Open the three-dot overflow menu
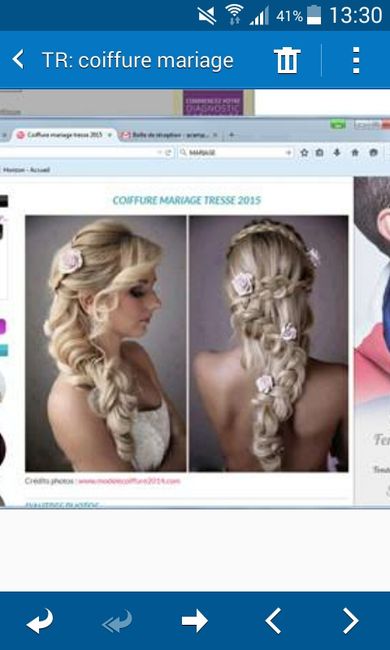 [356, 60]
